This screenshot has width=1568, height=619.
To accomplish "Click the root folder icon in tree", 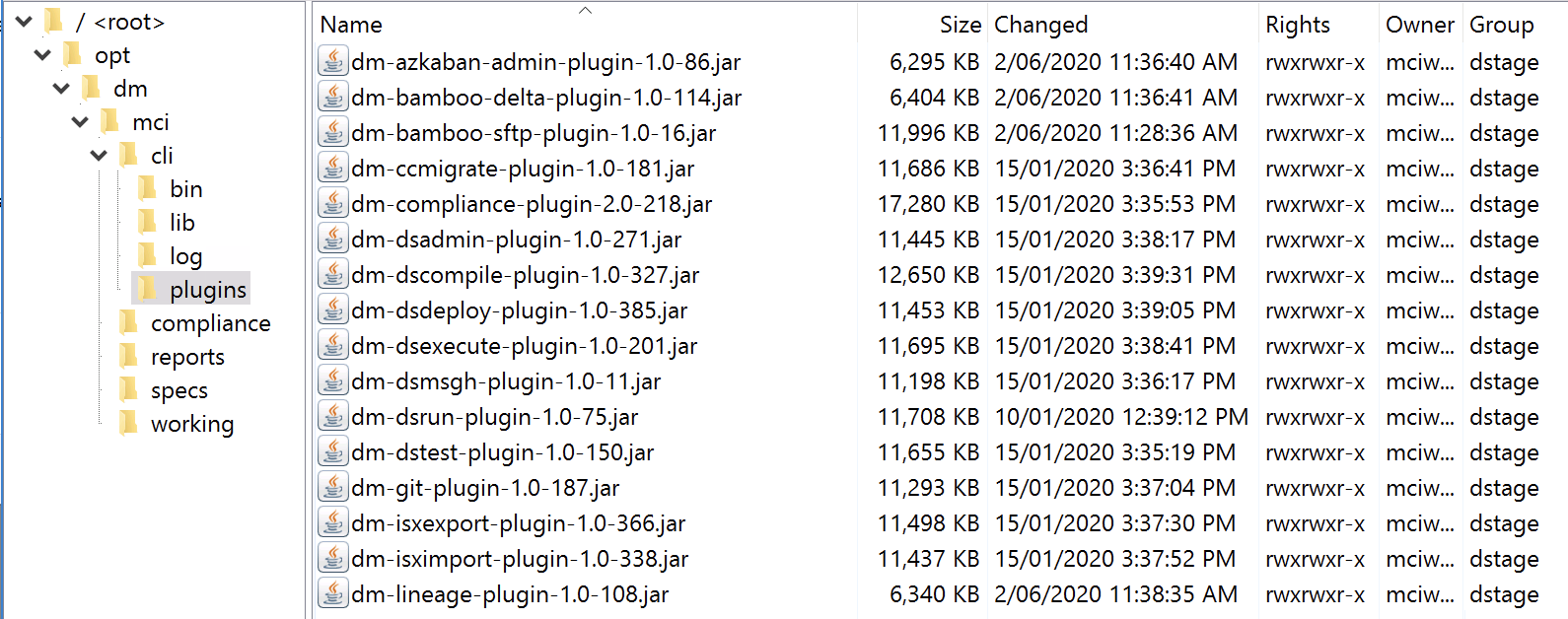I will tap(55, 21).
